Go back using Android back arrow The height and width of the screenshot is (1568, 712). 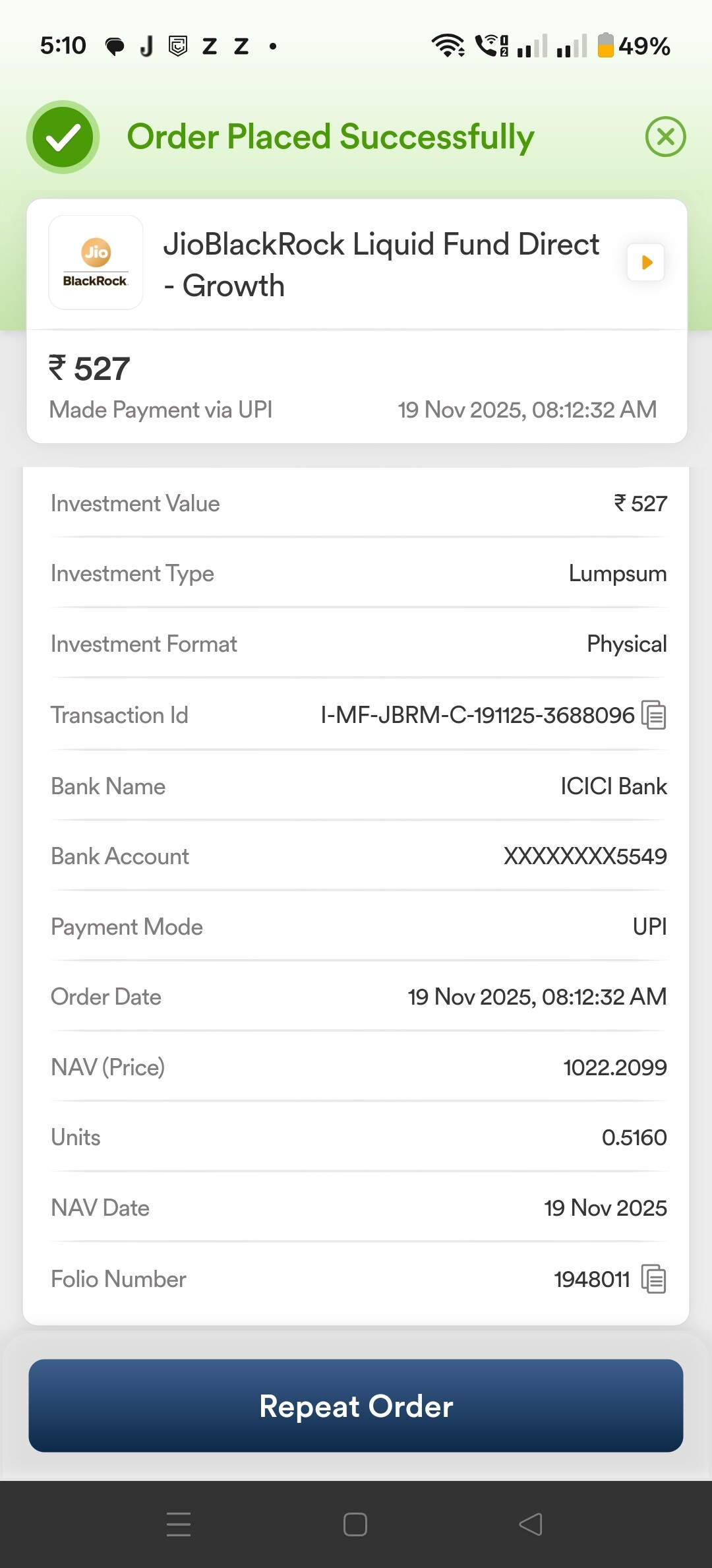point(531,1524)
